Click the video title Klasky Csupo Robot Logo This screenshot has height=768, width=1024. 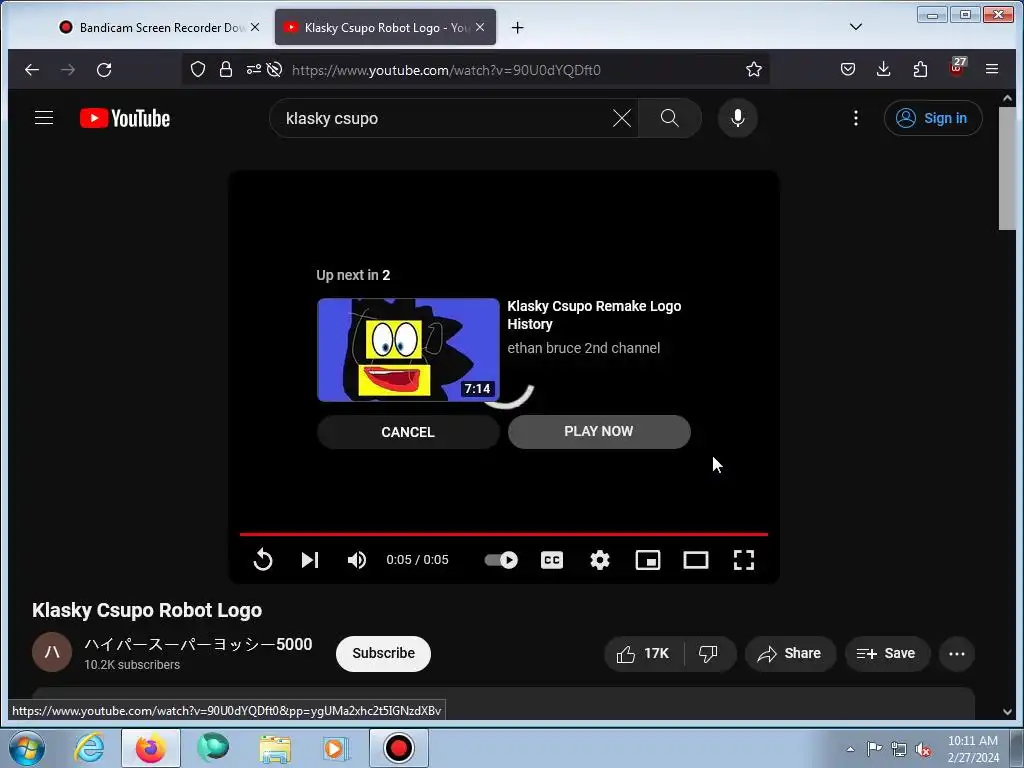147,610
